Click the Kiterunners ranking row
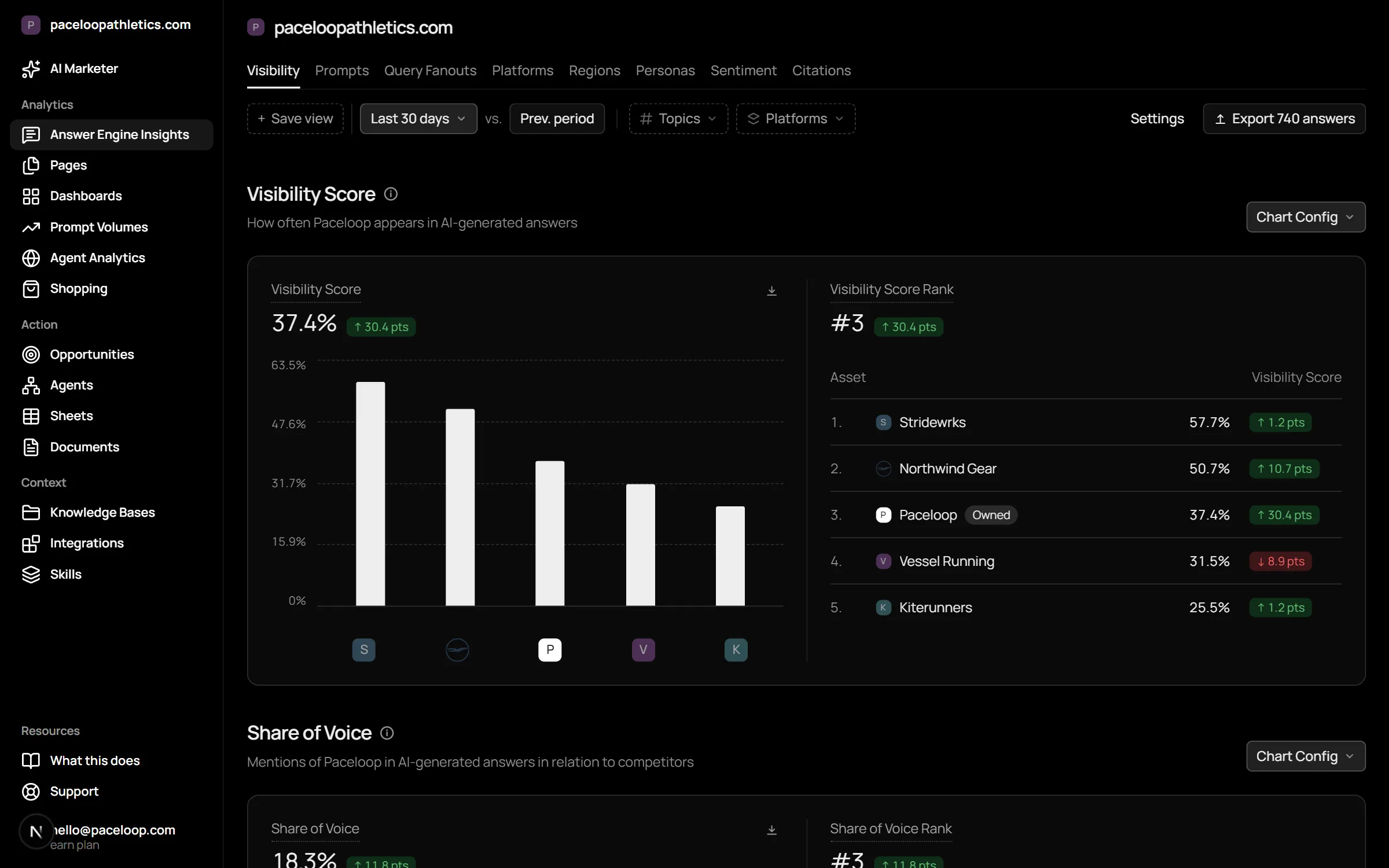The height and width of the screenshot is (868, 1389). click(x=1086, y=608)
